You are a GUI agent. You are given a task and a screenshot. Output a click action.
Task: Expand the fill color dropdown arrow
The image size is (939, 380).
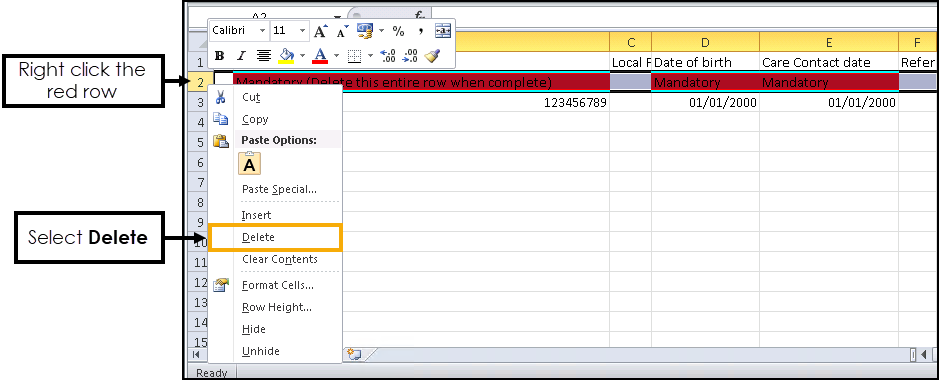tap(302, 56)
